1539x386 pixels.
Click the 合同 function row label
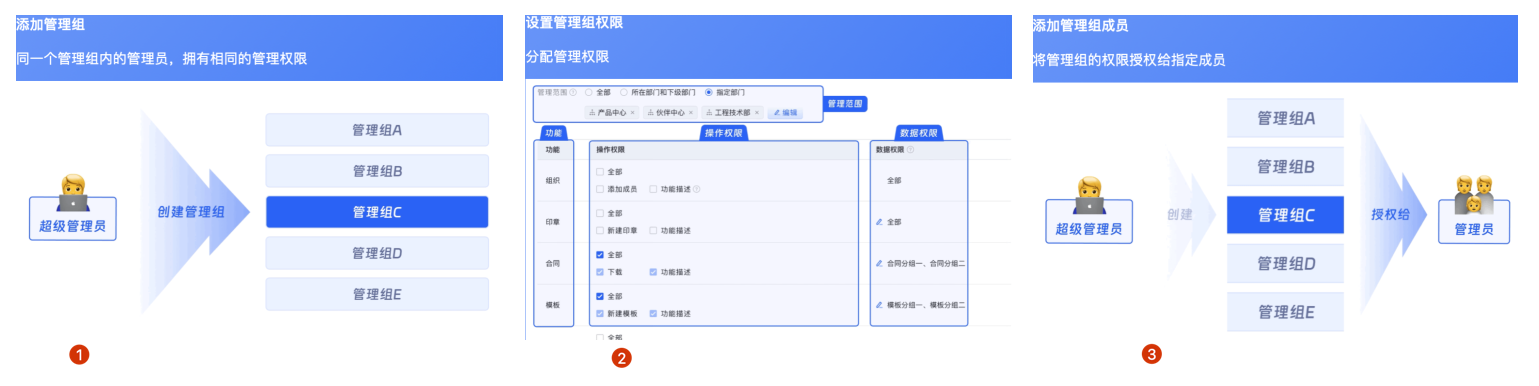(554, 263)
